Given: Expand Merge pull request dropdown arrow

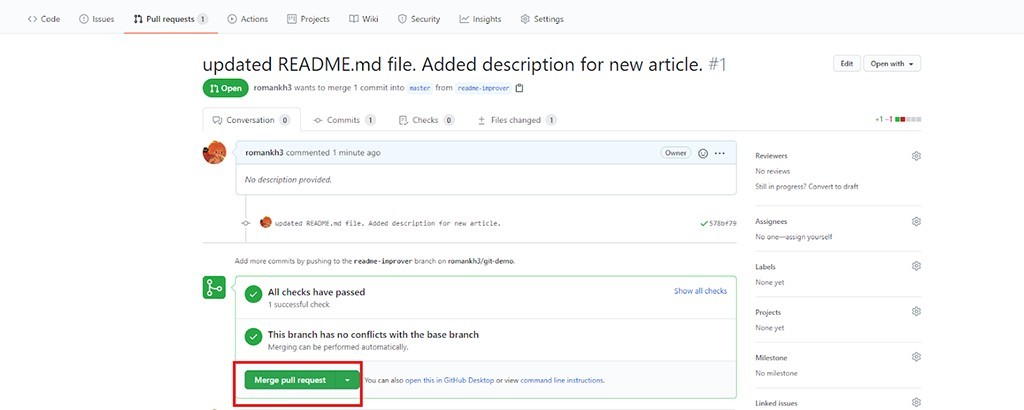Looking at the screenshot, I should [x=347, y=380].
